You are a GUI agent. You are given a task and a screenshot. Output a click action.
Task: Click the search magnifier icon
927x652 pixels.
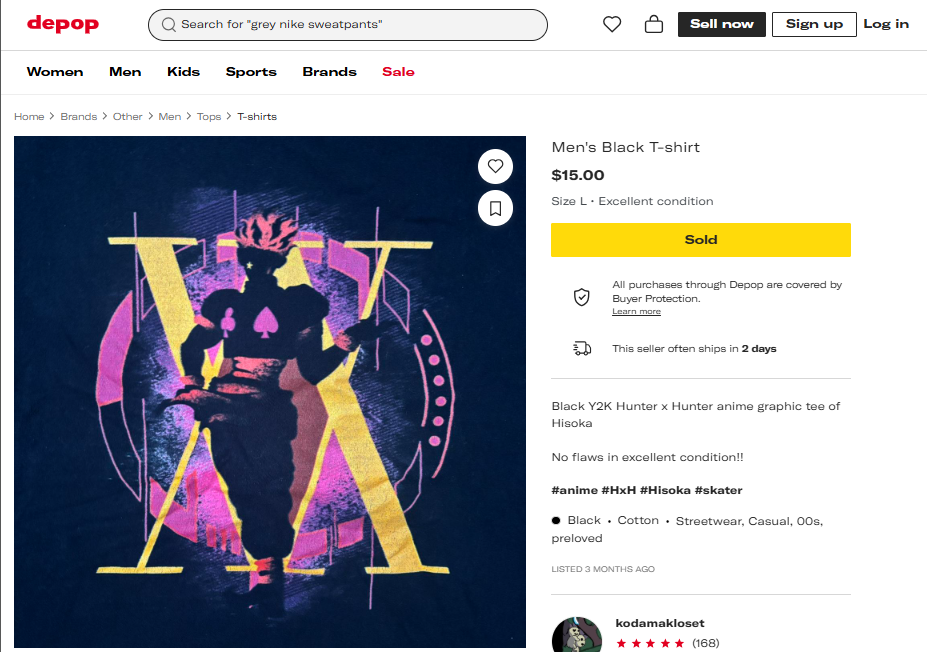point(168,24)
